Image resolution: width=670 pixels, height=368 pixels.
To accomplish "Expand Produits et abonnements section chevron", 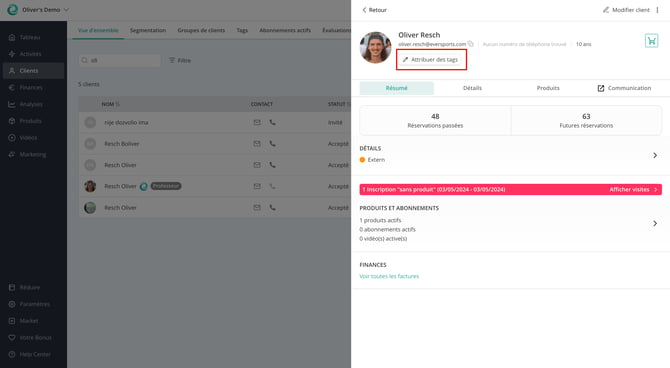I will pyautogui.click(x=655, y=224).
